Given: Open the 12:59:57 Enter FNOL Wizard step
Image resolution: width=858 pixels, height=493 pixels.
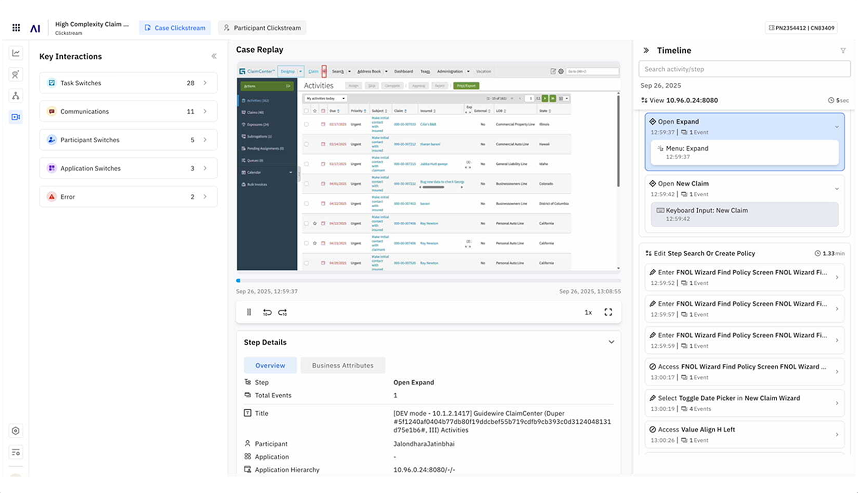Looking at the screenshot, I should tap(744, 309).
